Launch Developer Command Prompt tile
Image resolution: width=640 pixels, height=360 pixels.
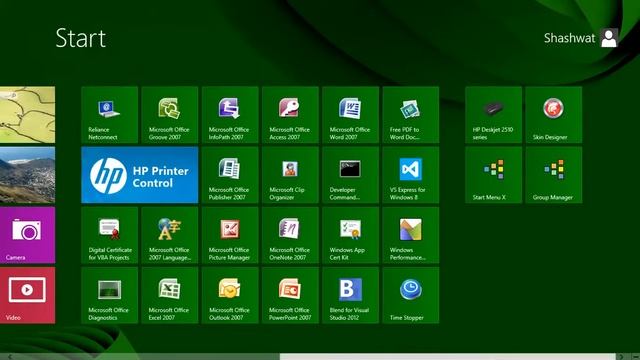[x=350, y=175]
